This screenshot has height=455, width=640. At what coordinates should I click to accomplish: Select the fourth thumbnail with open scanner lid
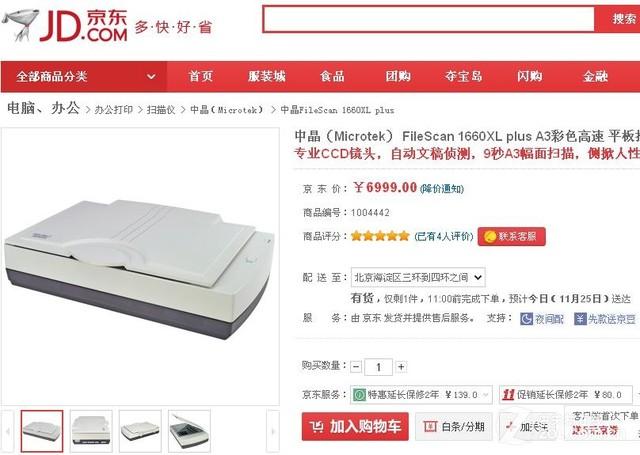click(x=189, y=431)
